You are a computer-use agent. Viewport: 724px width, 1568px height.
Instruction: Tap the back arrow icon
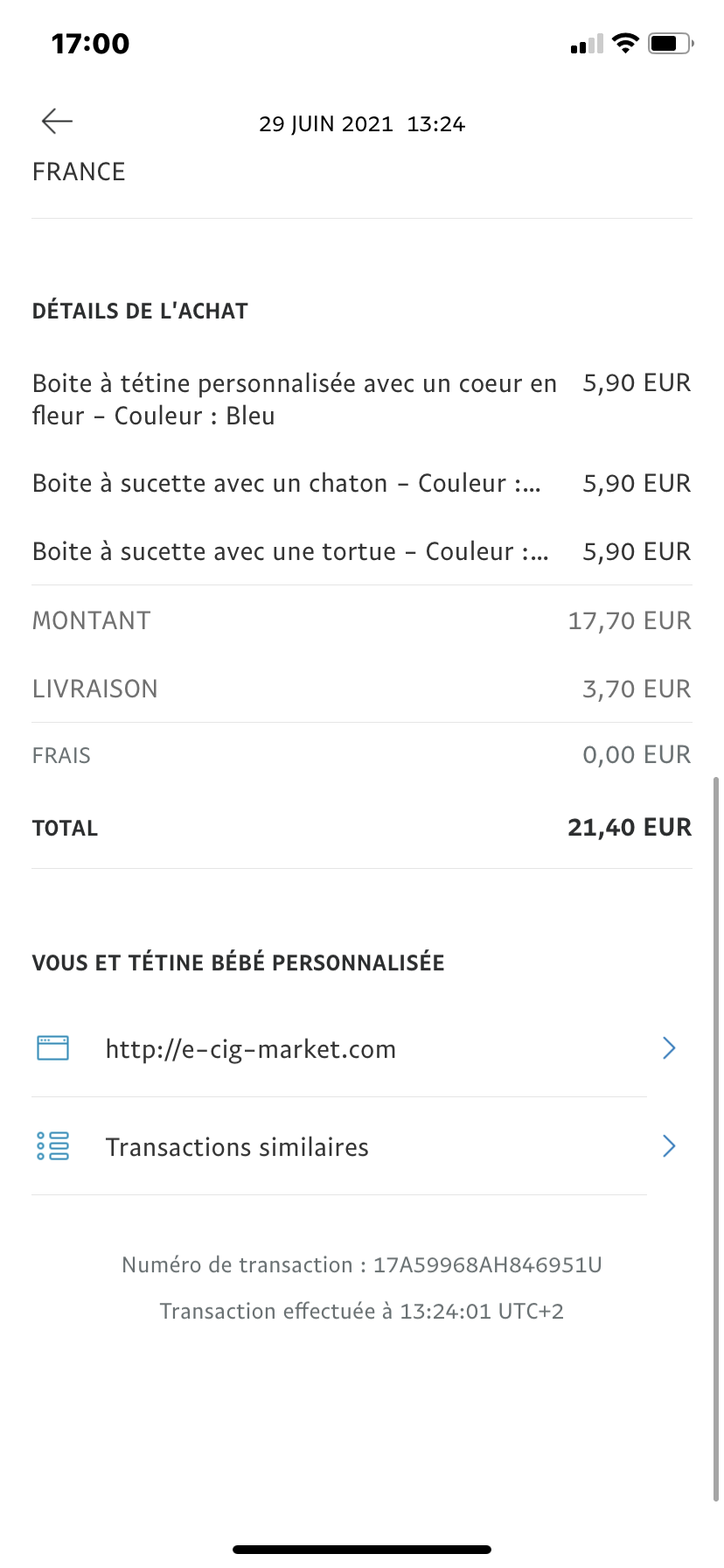coord(57,121)
